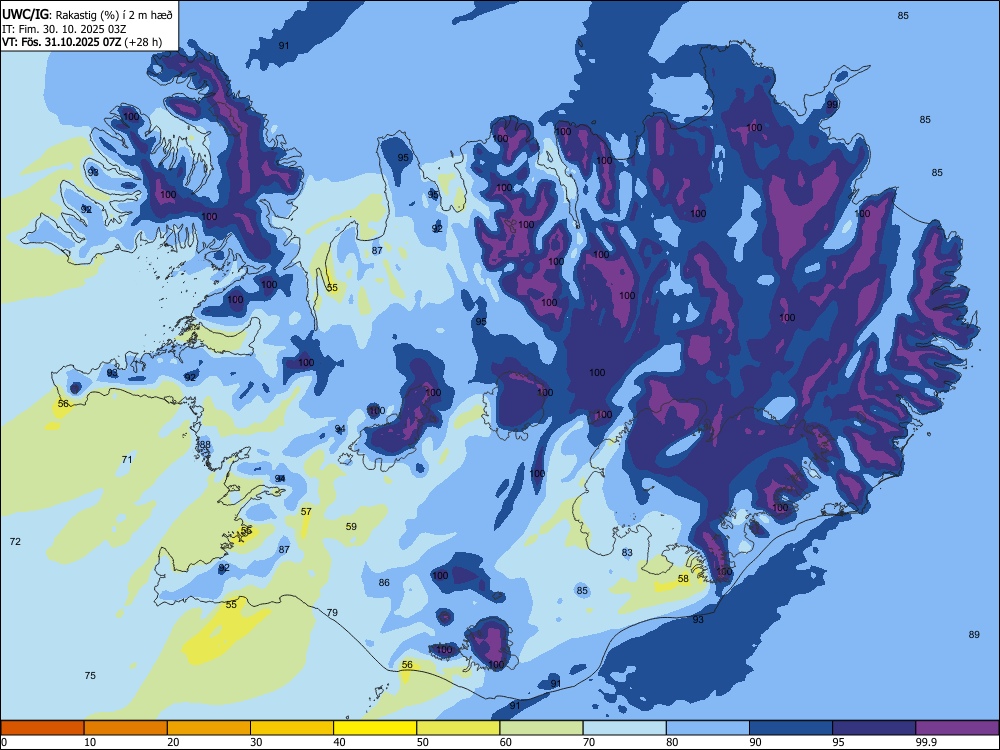1000x750 pixels.
Task: Click the medium blue 90–95 legend swatch
Action: 791,728
